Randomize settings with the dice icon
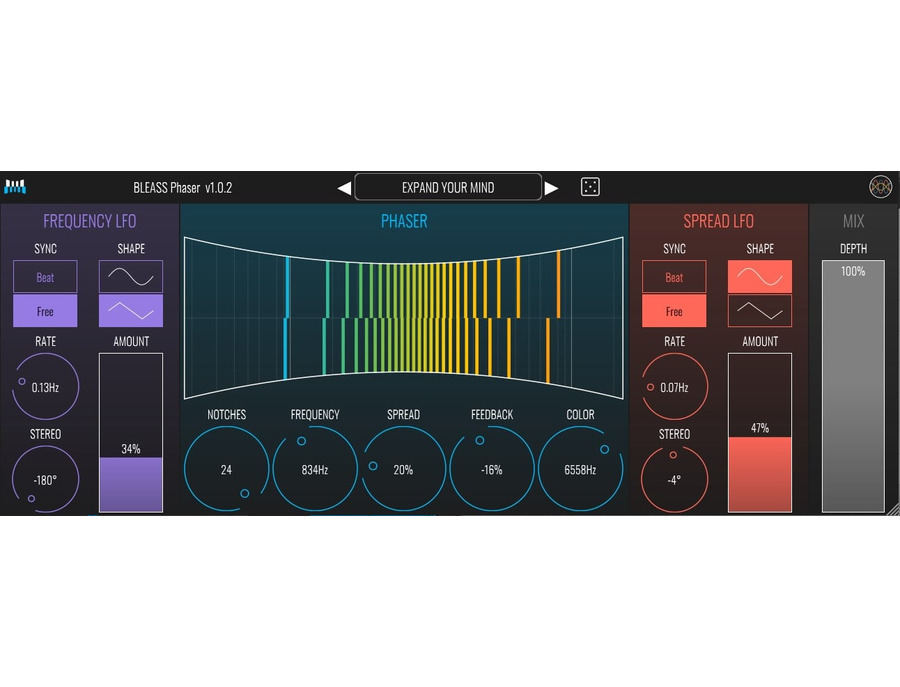Image resolution: width=900 pixels, height=687 pixels. tap(590, 187)
